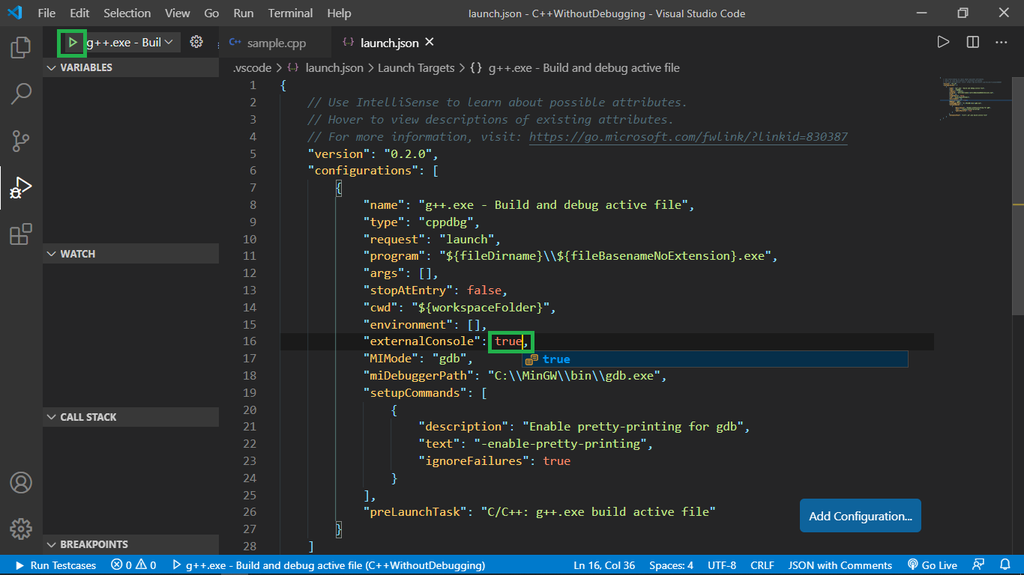1024x575 pixels.
Task: Open the Edit menu
Action: click(x=79, y=13)
